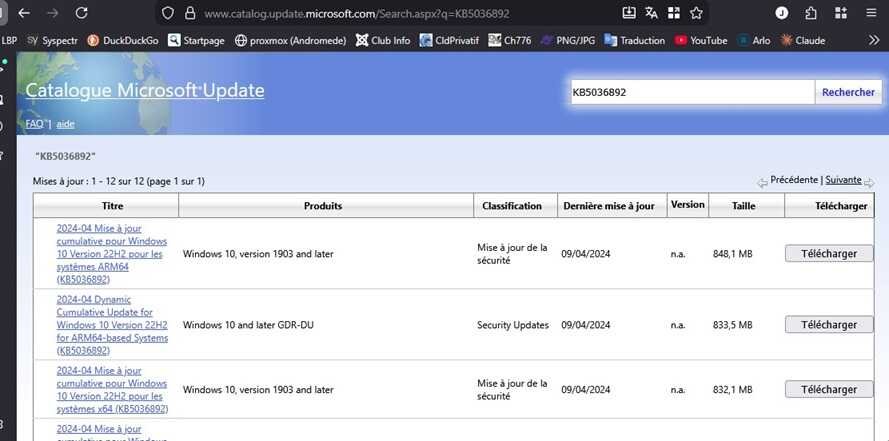This screenshot has height=441, width=889.
Task: Bookmark this page with star icon
Action: pos(696,13)
